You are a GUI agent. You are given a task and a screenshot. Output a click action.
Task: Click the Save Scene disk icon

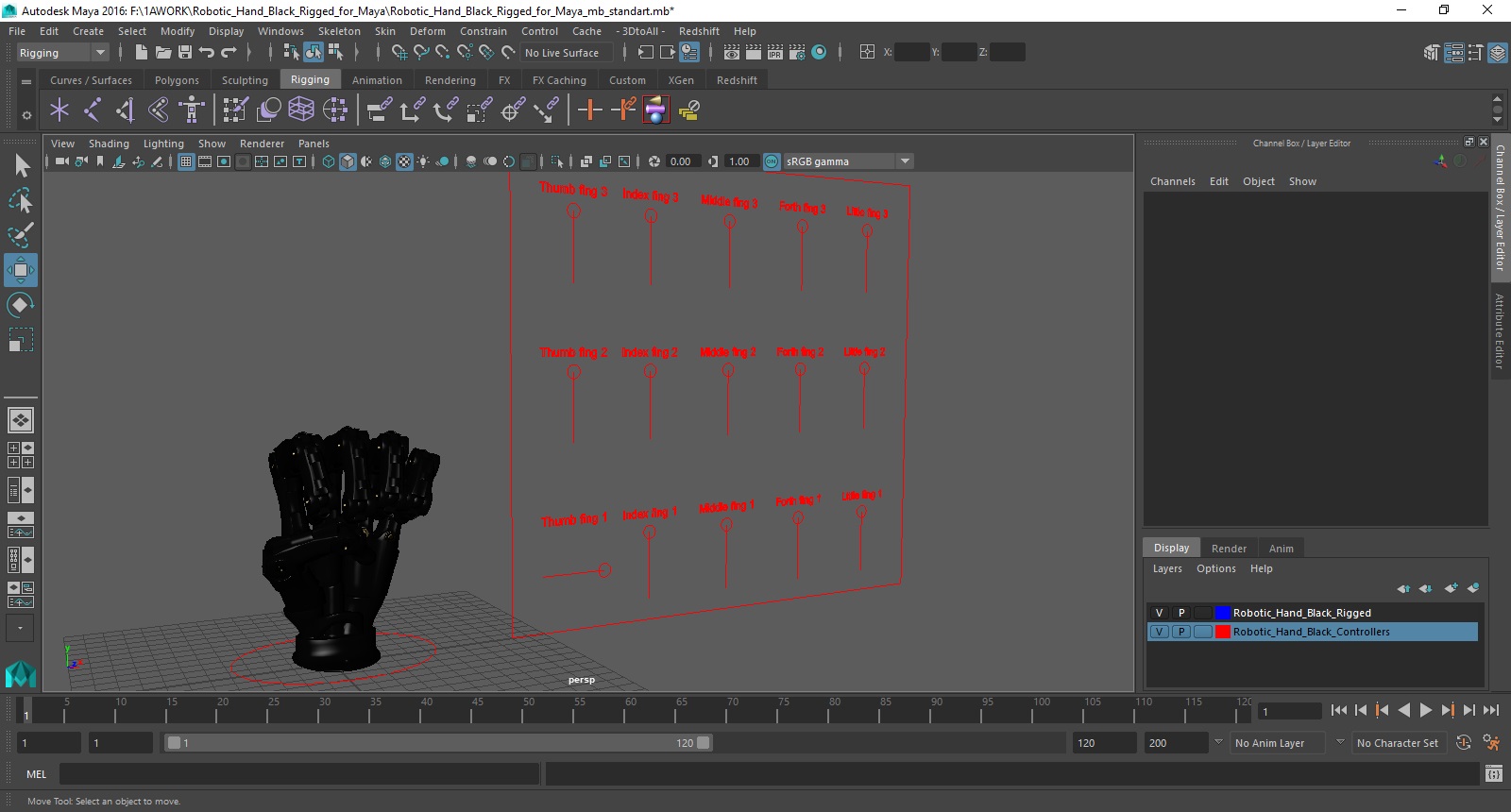pos(185,53)
